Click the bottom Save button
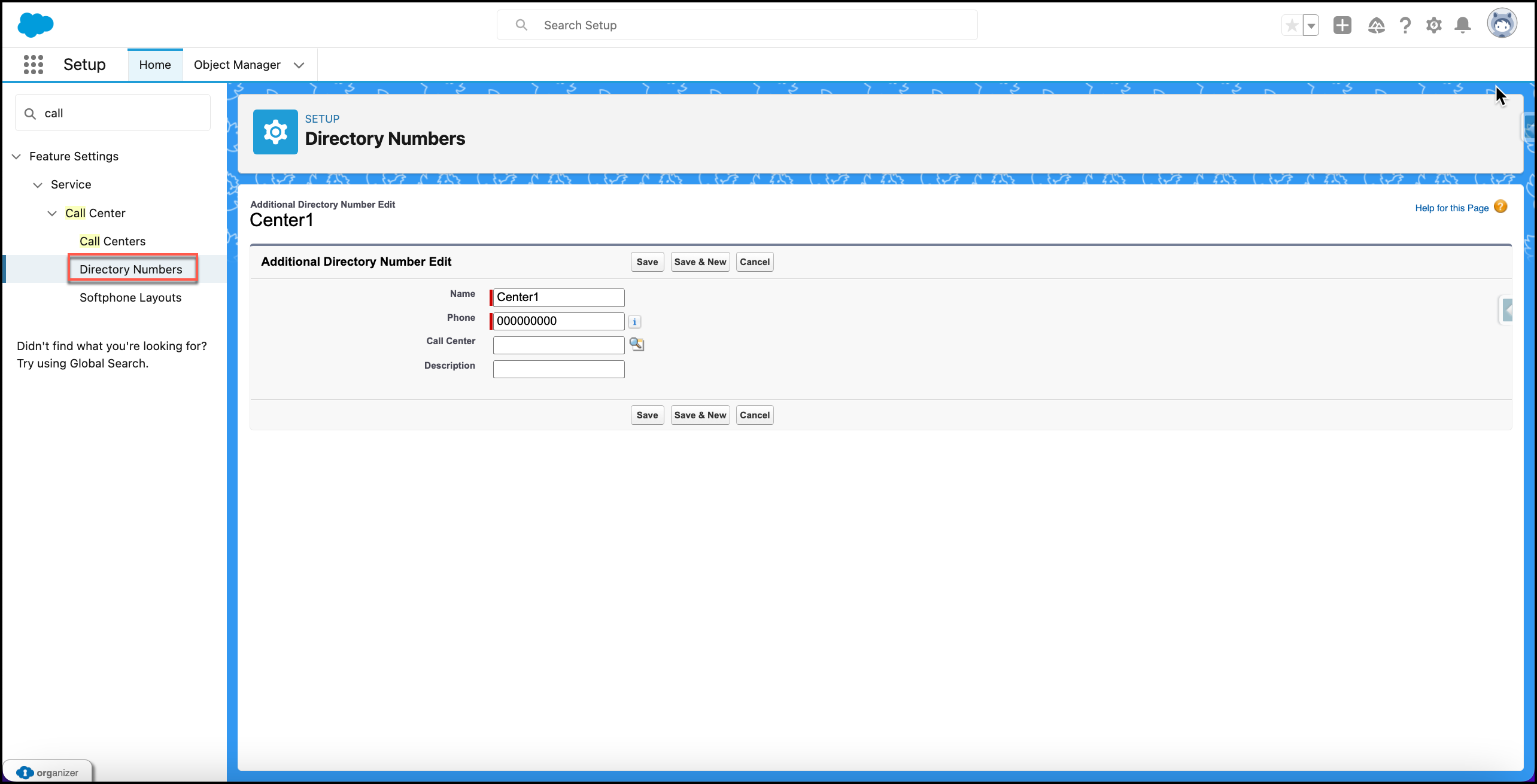Image resolution: width=1537 pixels, height=784 pixels. pyautogui.click(x=647, y=415)
